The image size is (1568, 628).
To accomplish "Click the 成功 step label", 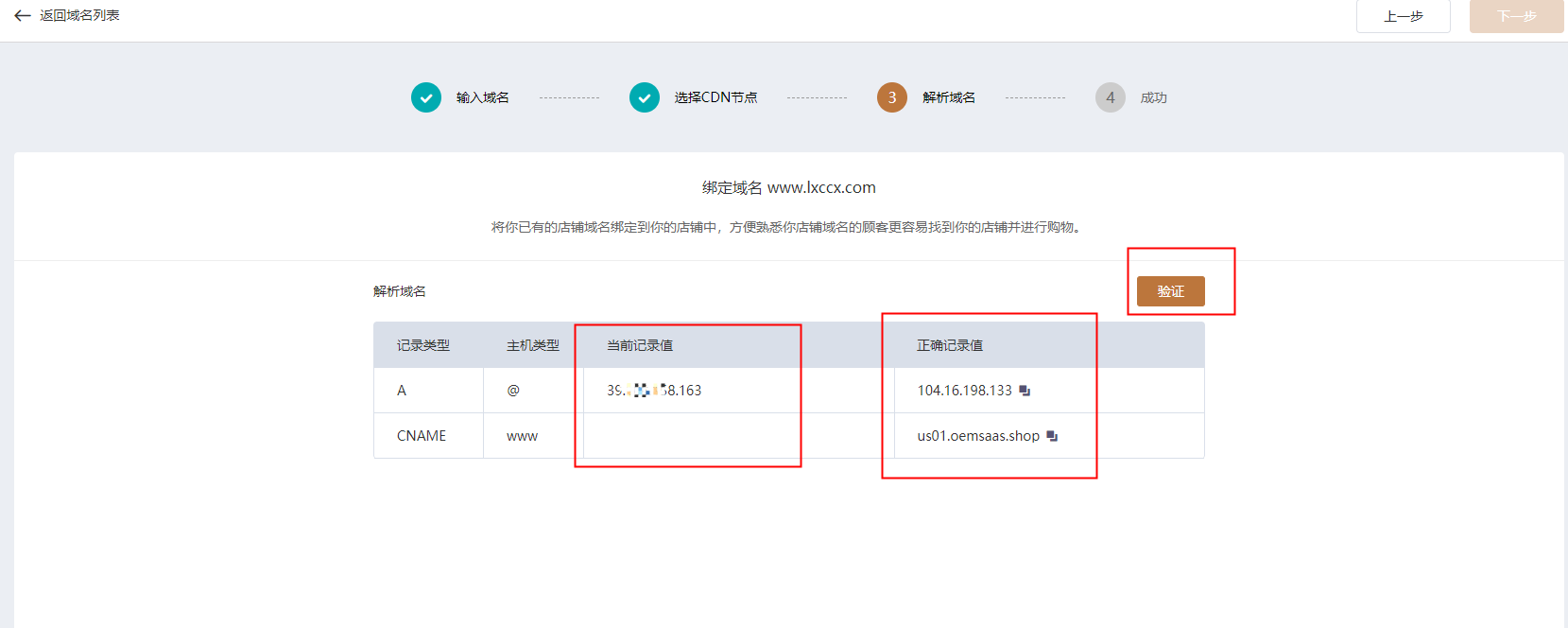I will pos(1153,97).
